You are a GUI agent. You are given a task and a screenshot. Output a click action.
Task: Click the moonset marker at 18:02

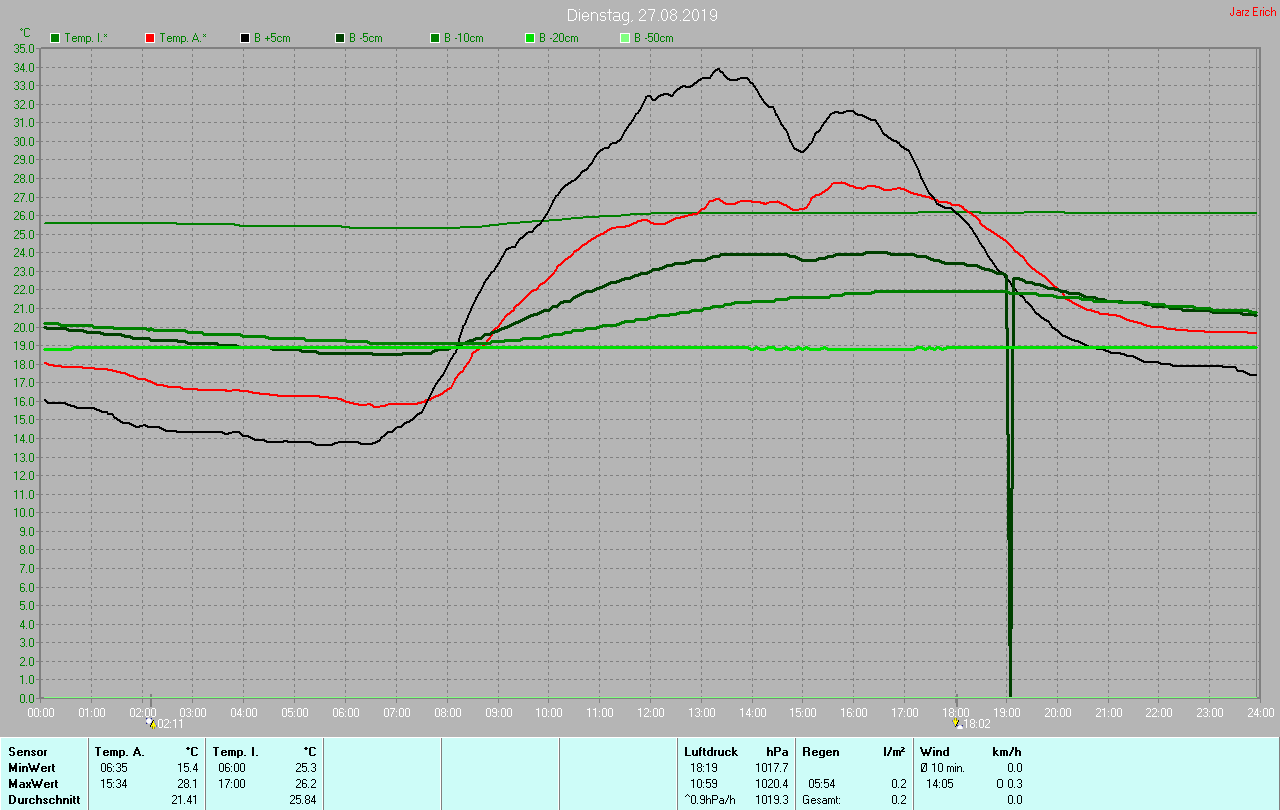(x=957, y=723)
